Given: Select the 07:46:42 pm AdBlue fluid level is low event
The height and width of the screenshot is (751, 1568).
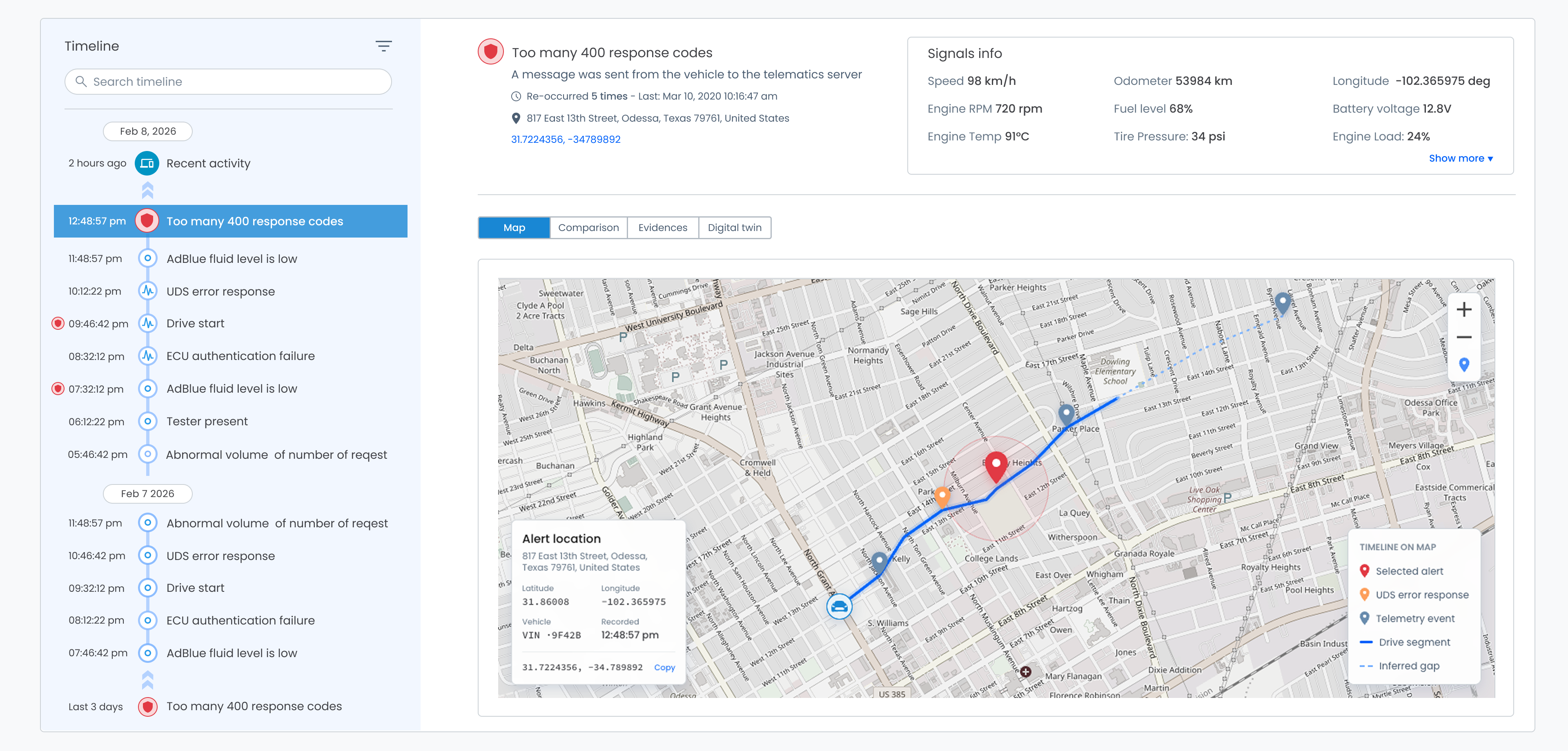Looking at the screenshot, I should (x=230, y=653).
